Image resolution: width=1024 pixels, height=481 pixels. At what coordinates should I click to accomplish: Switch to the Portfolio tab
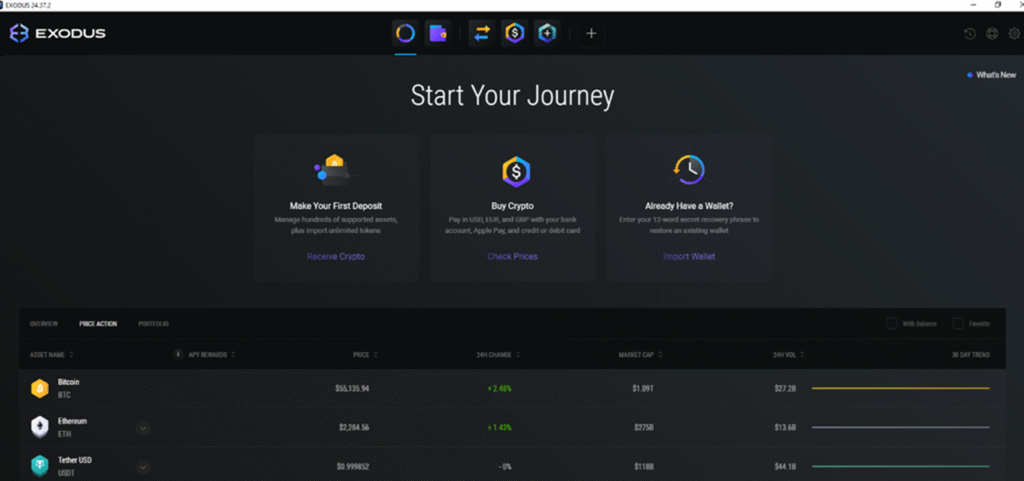(x=153, y=324)
